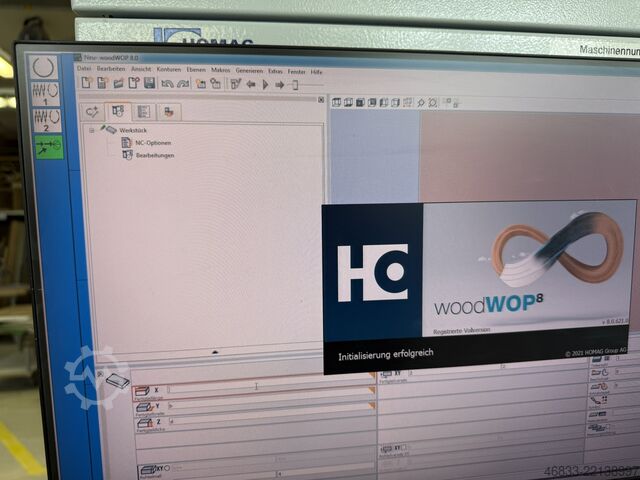Open the Makros menu
640x480 pixels.
click(220, 70)
